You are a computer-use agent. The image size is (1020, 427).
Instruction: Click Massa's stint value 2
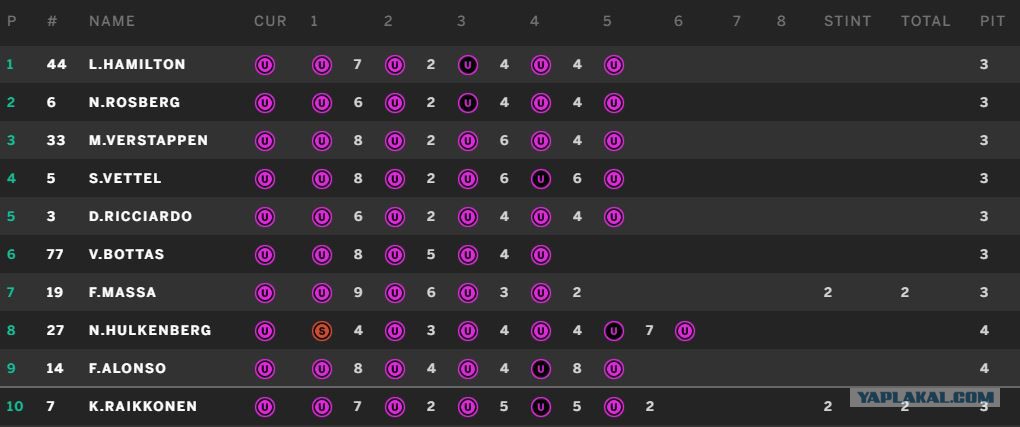[x=827, y=293]
